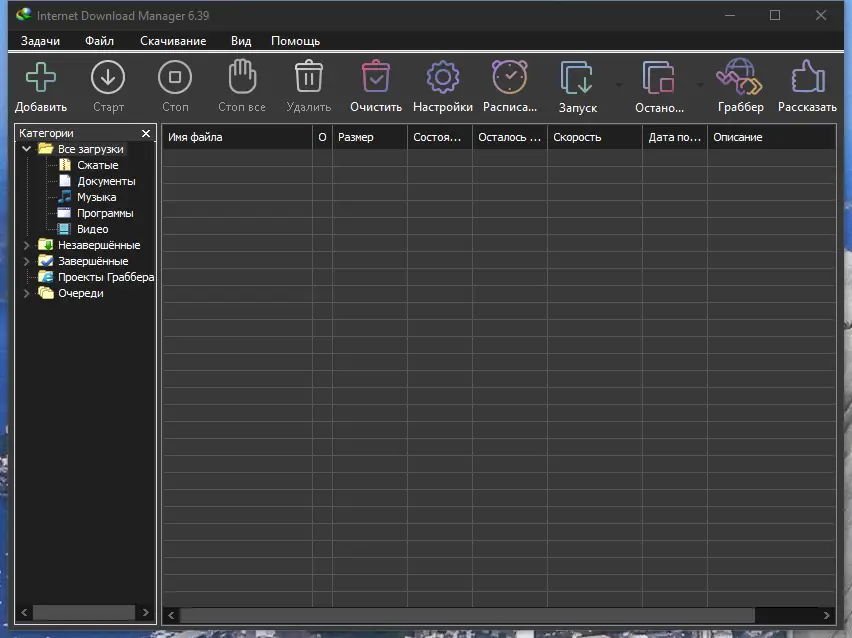Launch the Граббер site grabber icon
Image resolution: width=852 pixels, height=638 pixels.
(x=740, y=77)
